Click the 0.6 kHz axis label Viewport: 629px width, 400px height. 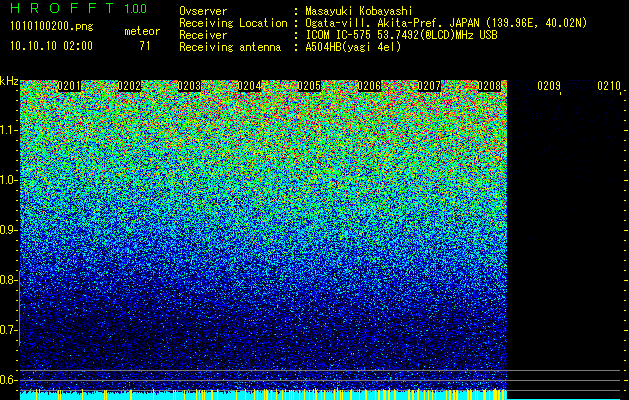tap(8, 380)
